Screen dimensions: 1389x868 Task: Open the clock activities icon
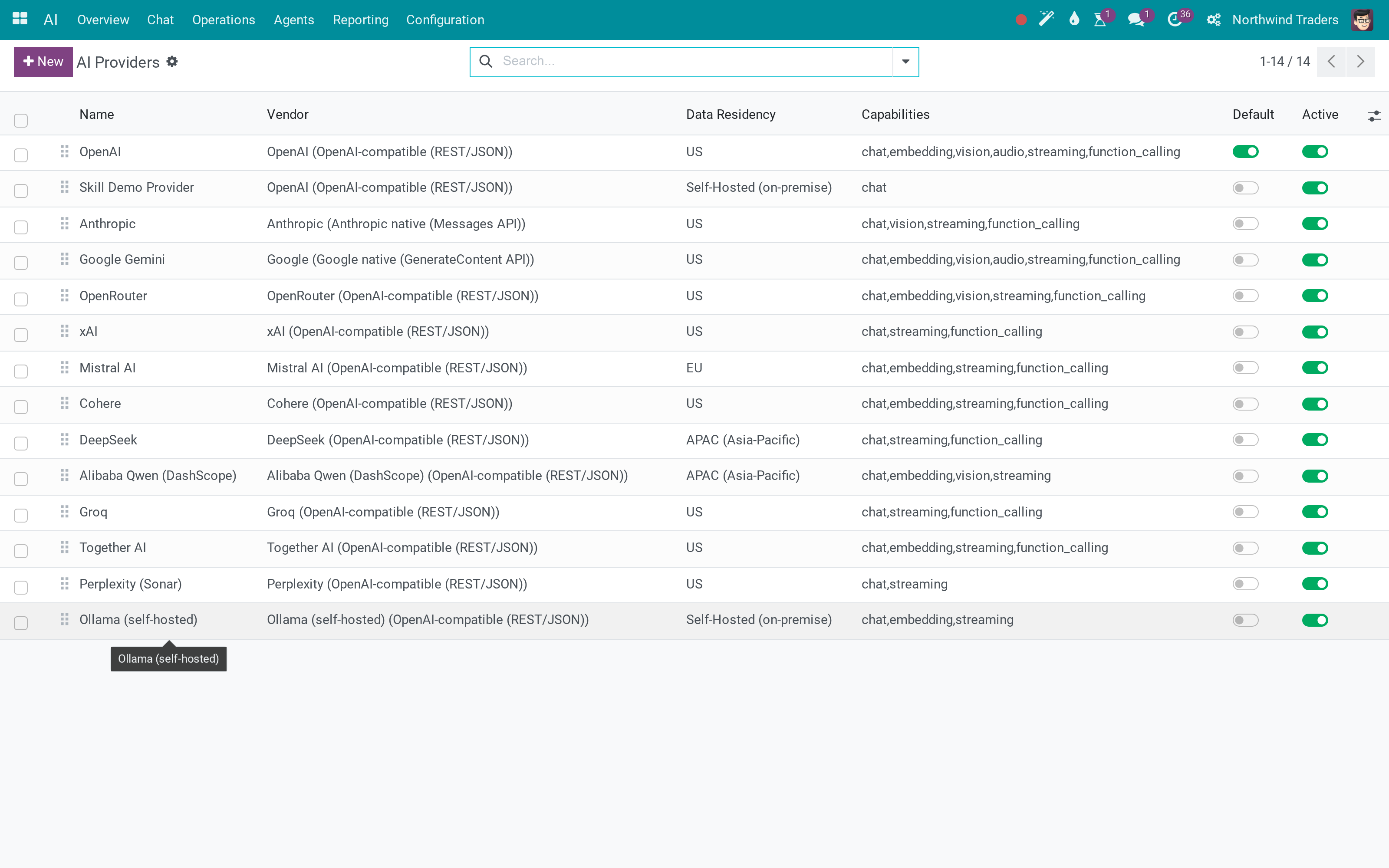pyautogui.click(x=1175, y=20)
